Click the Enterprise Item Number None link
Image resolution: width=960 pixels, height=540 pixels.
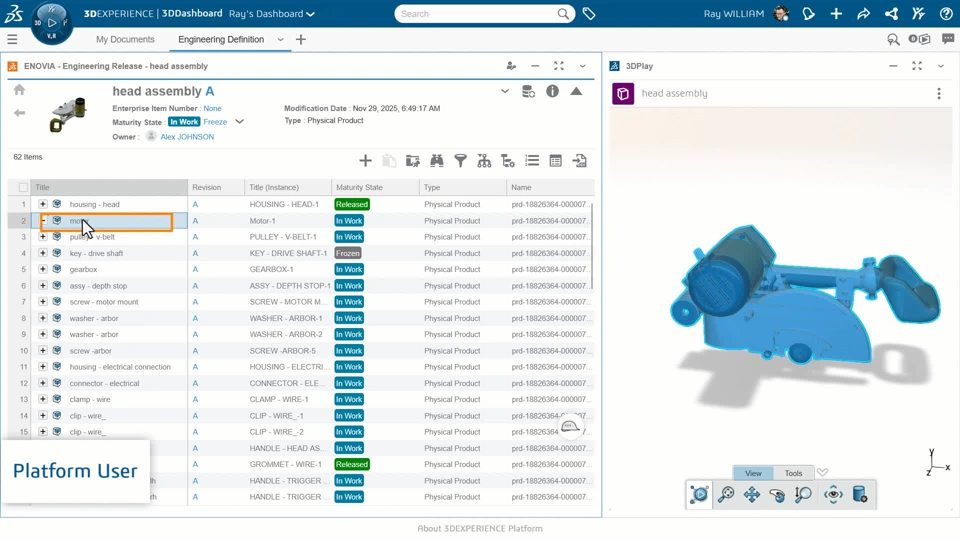click(212, 108)
